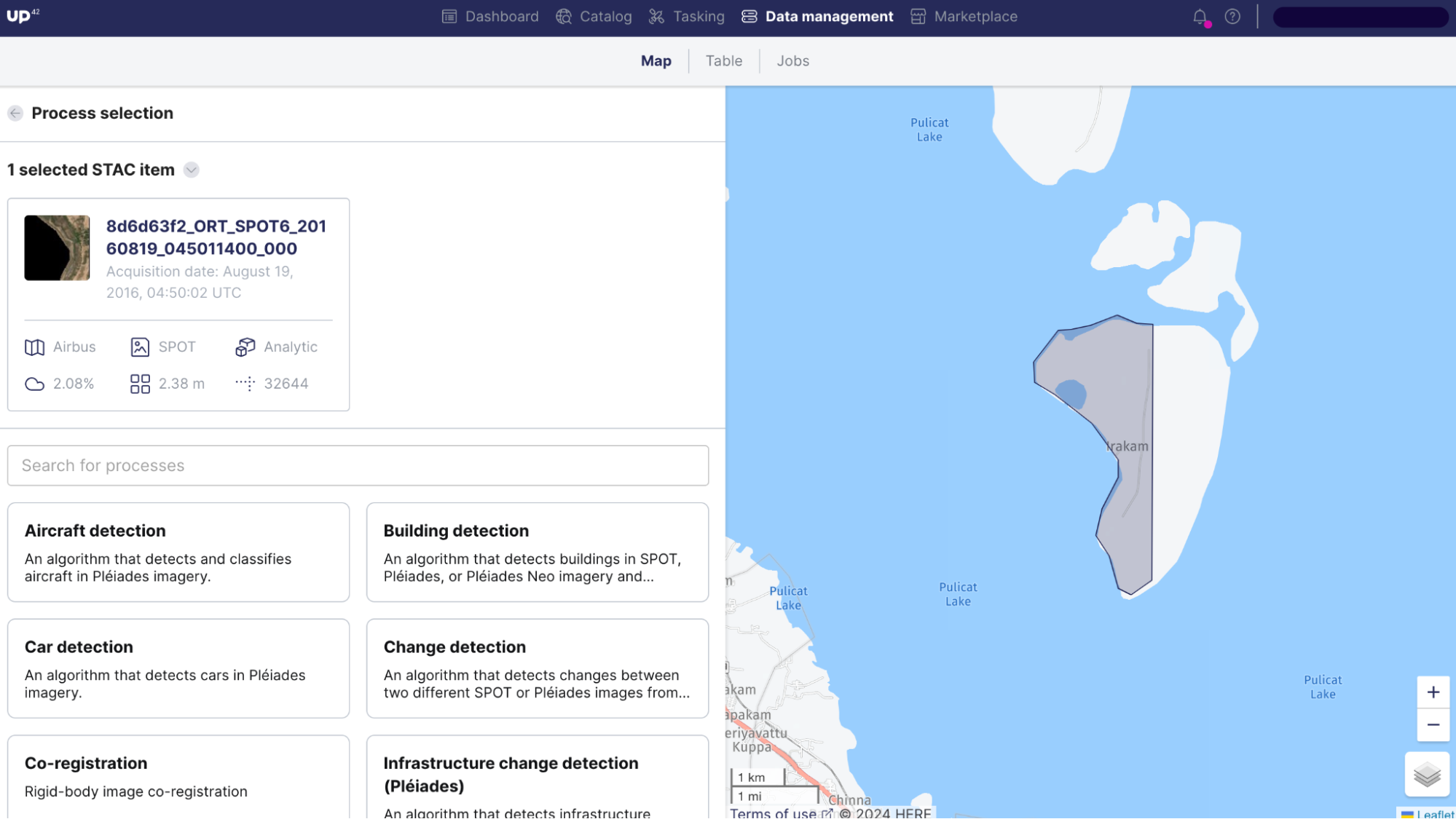Screen dimensions: 1456x819
Task: Collapse the 1 selected STAC item panel
Action: [x=191, y=169]
